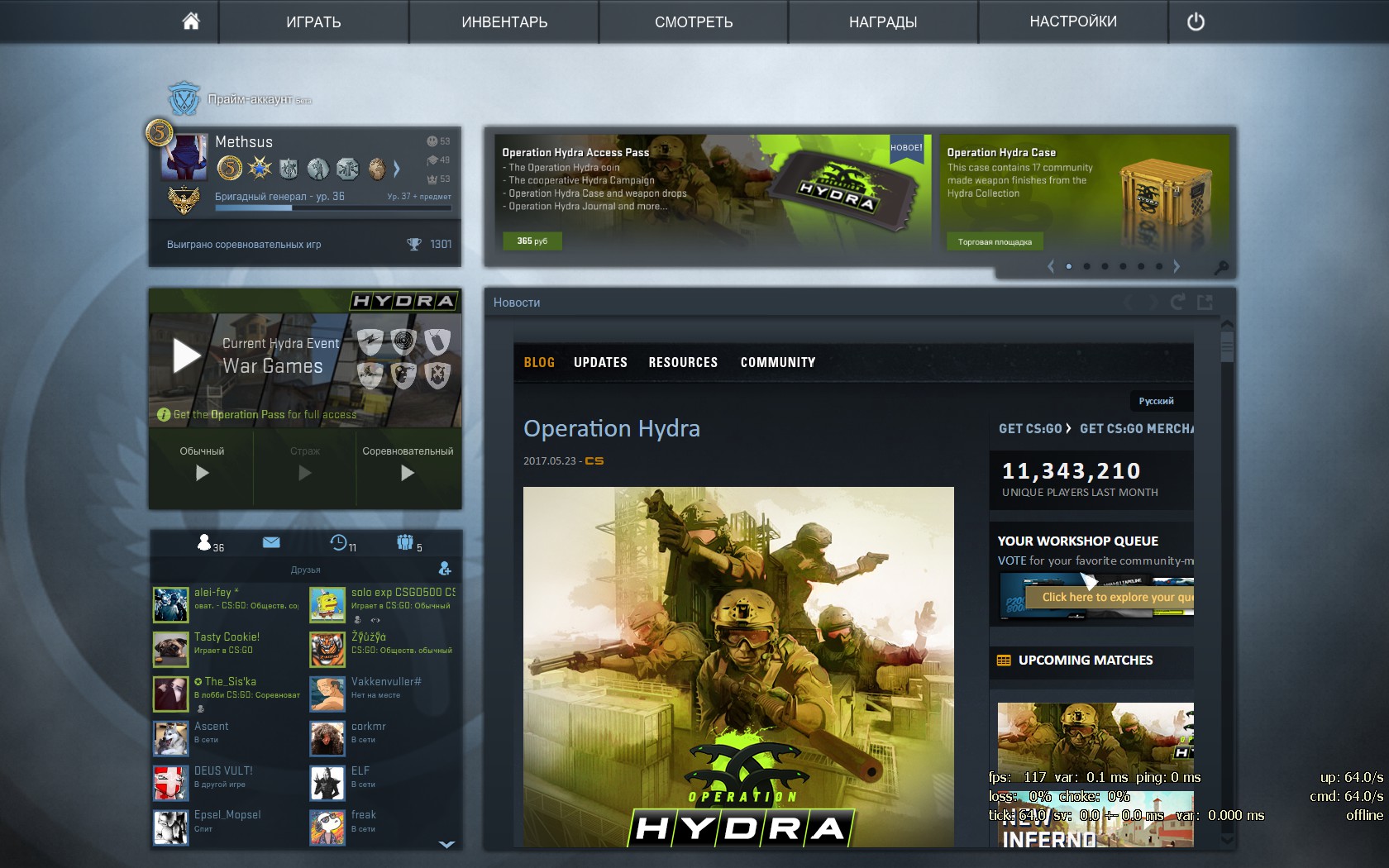Select the sixth store carousel dot
The height and width of the screenshot is (868, 1389).
tap(1159, 266)
